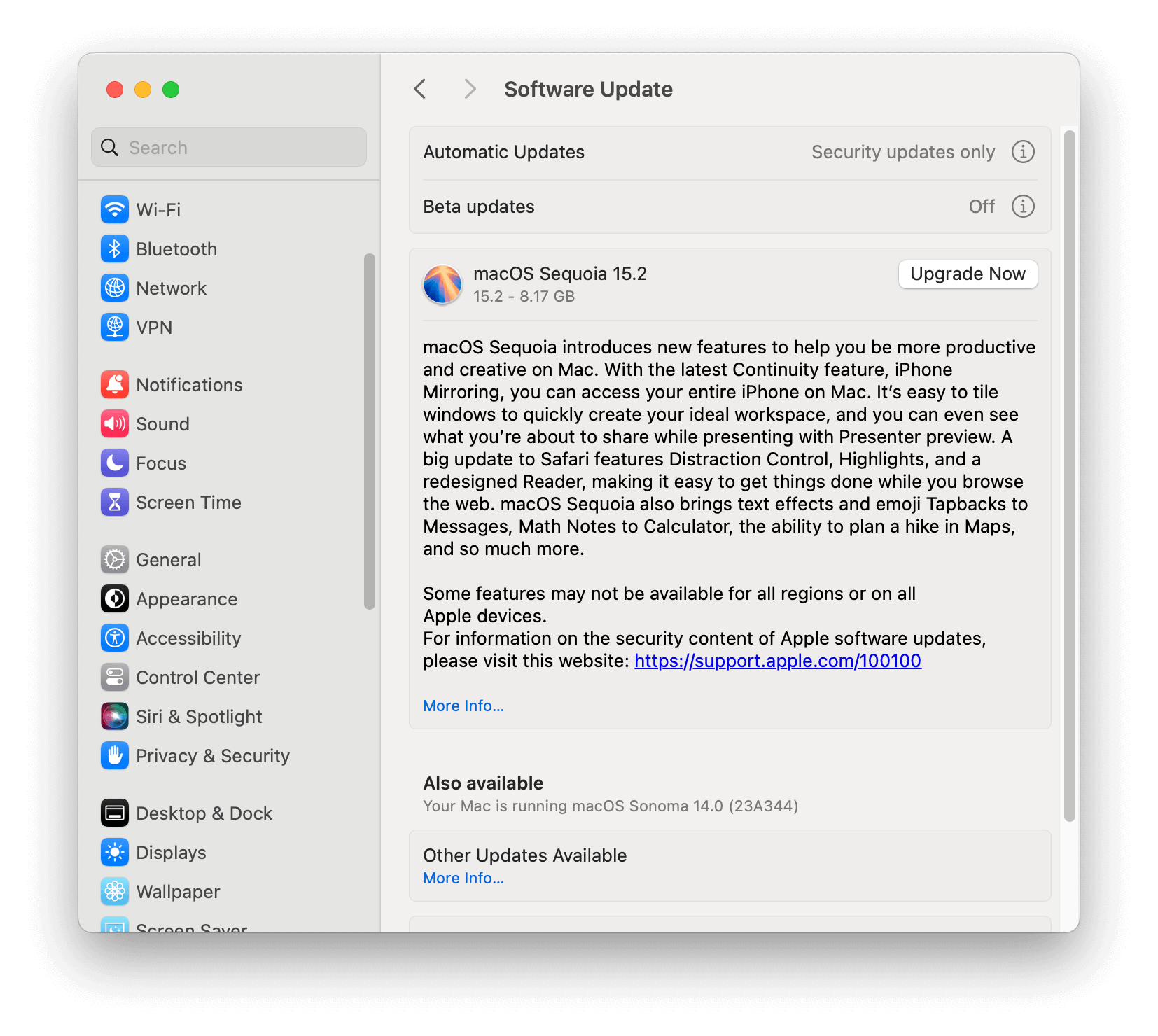This screenshot has height=1036, width=1158.
Task: Open the support.apple.com/100100 link
Action: tap(777, 661)
